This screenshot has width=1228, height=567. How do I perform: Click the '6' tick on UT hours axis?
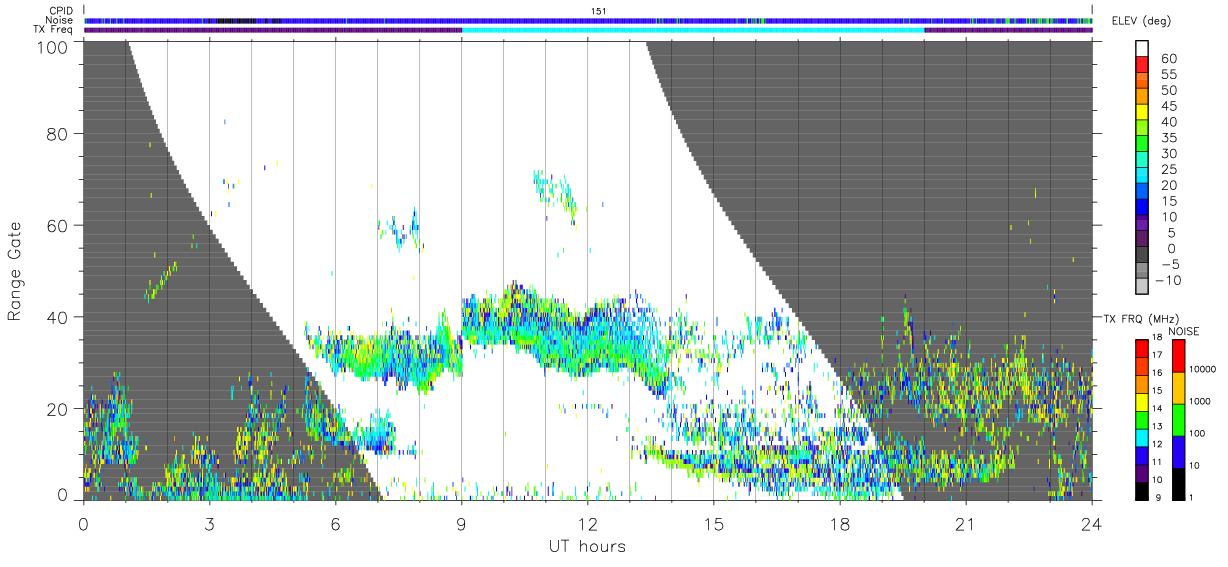point(335,524)
